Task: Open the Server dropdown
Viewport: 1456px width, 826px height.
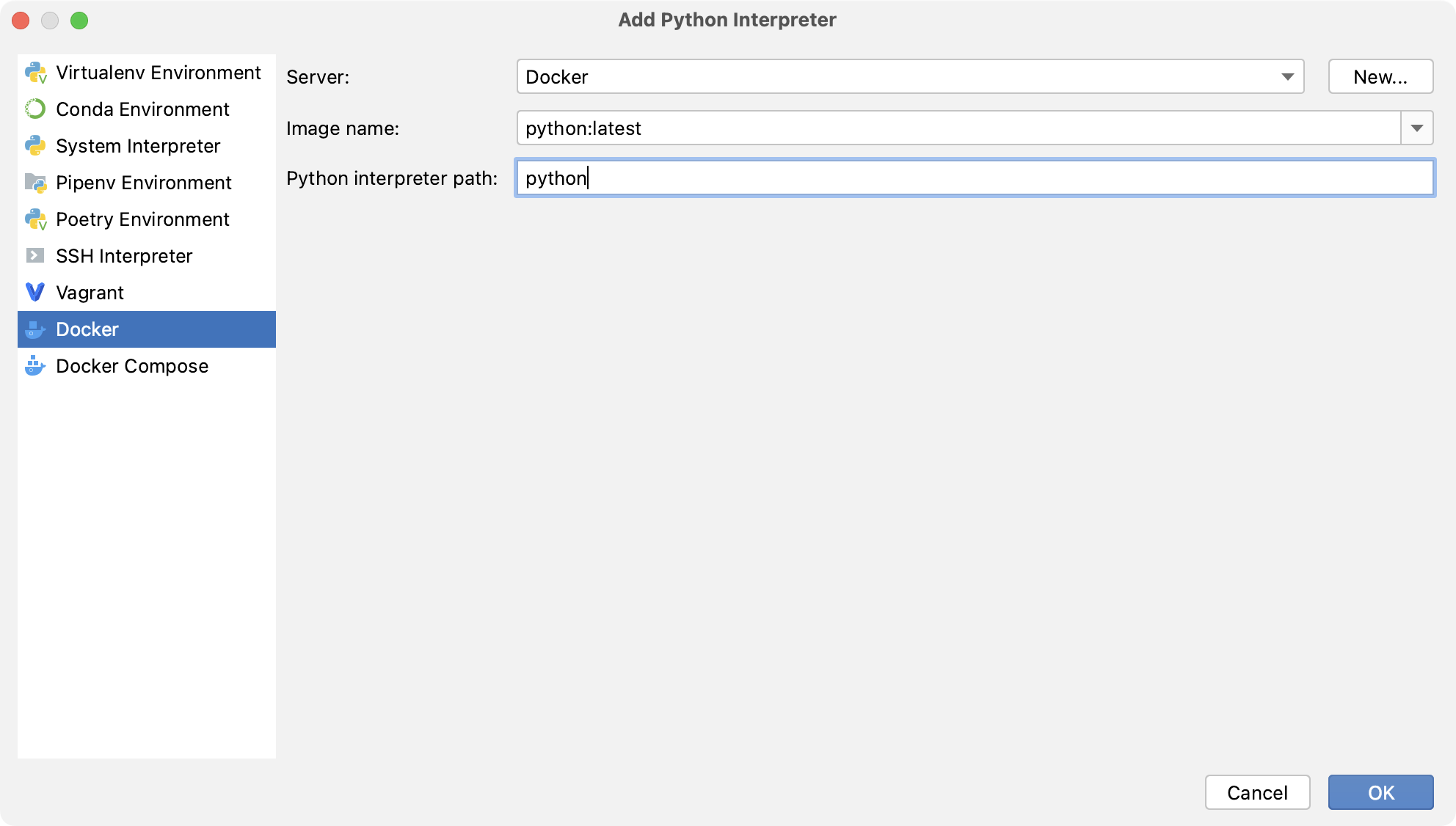Action: tap(1289, 76)
